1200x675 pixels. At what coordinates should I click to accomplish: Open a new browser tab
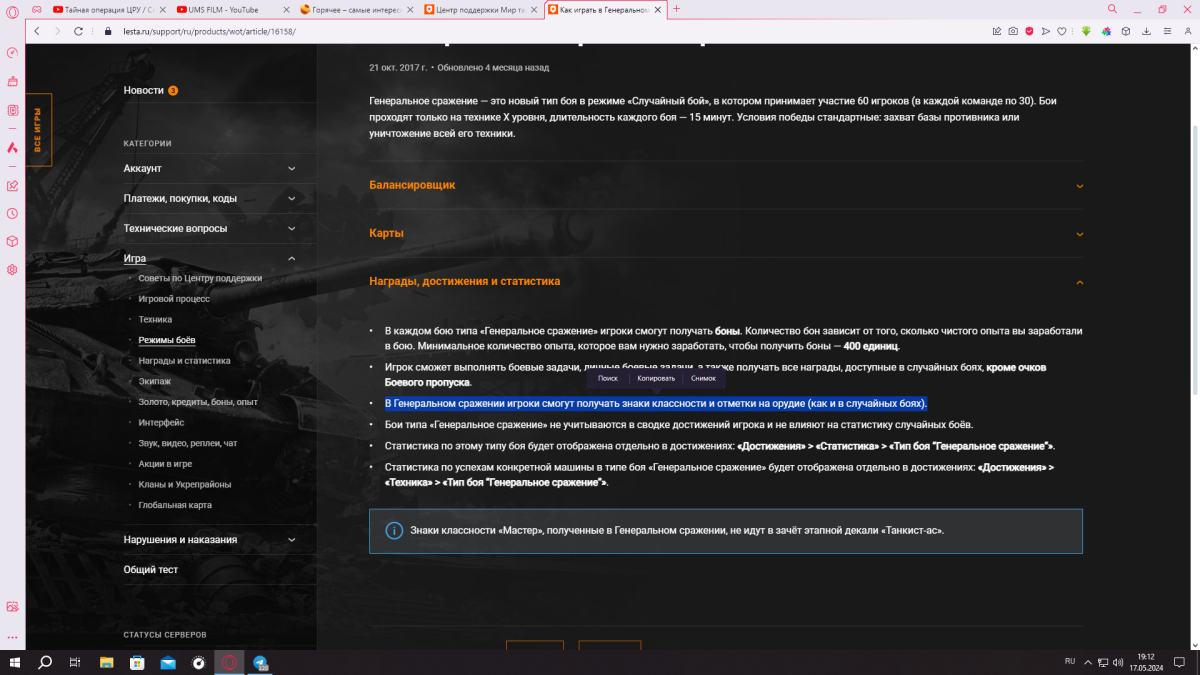point(677,9)
